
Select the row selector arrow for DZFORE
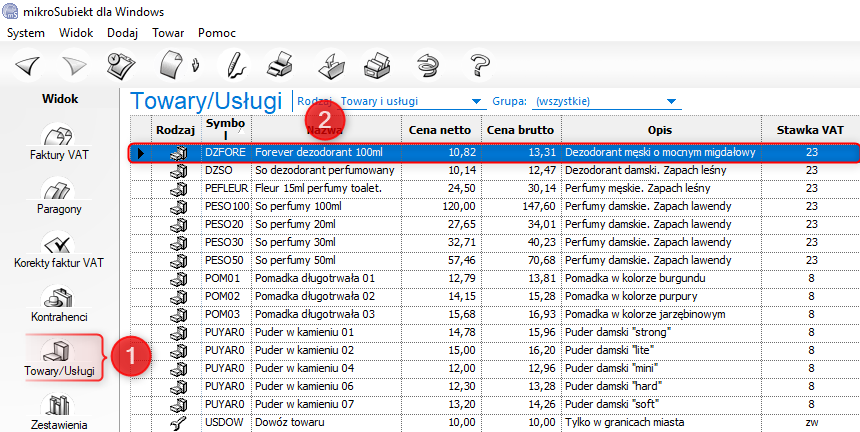(x=141, y=154)
